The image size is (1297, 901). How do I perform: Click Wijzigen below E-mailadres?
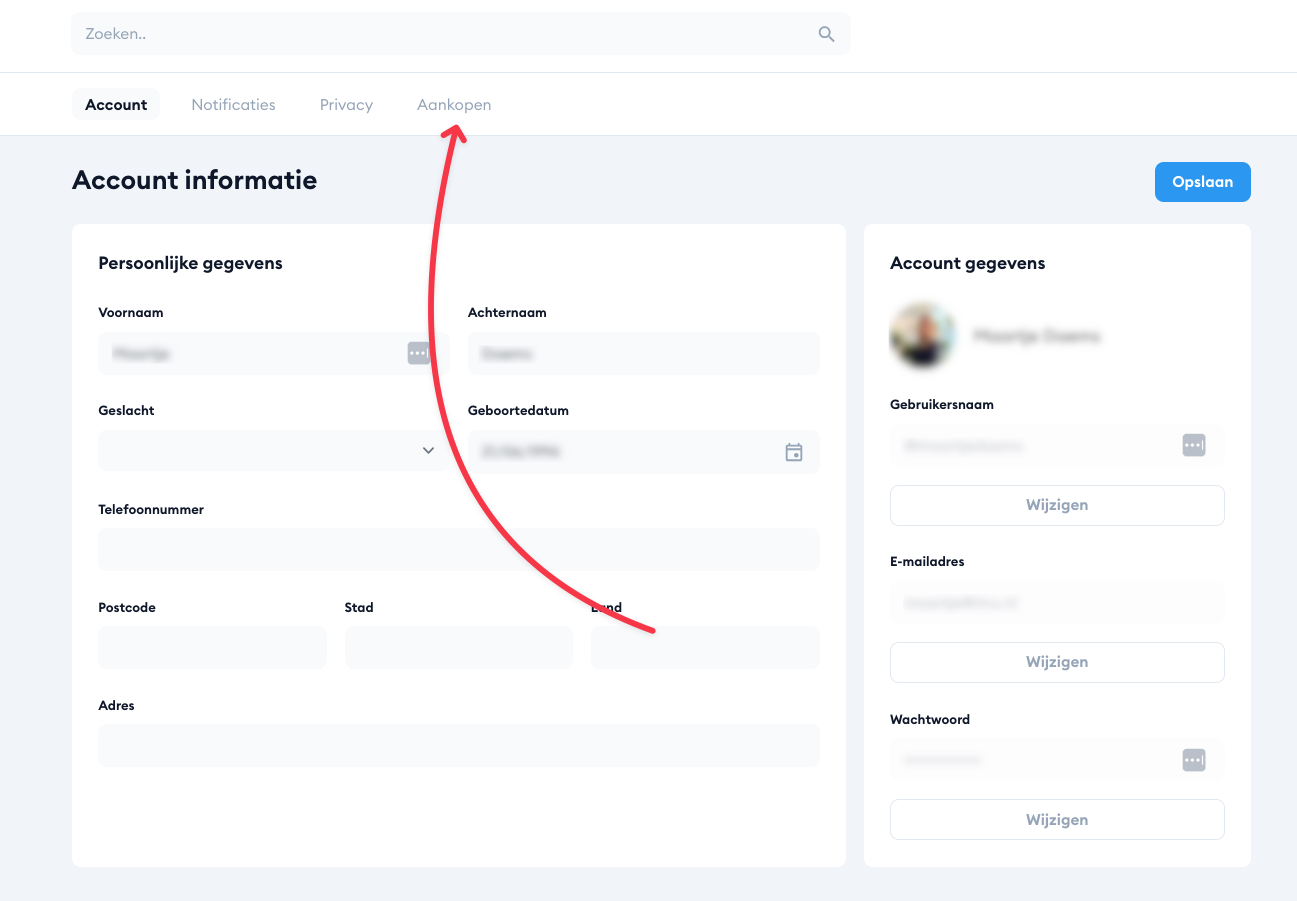[1056, 662]
